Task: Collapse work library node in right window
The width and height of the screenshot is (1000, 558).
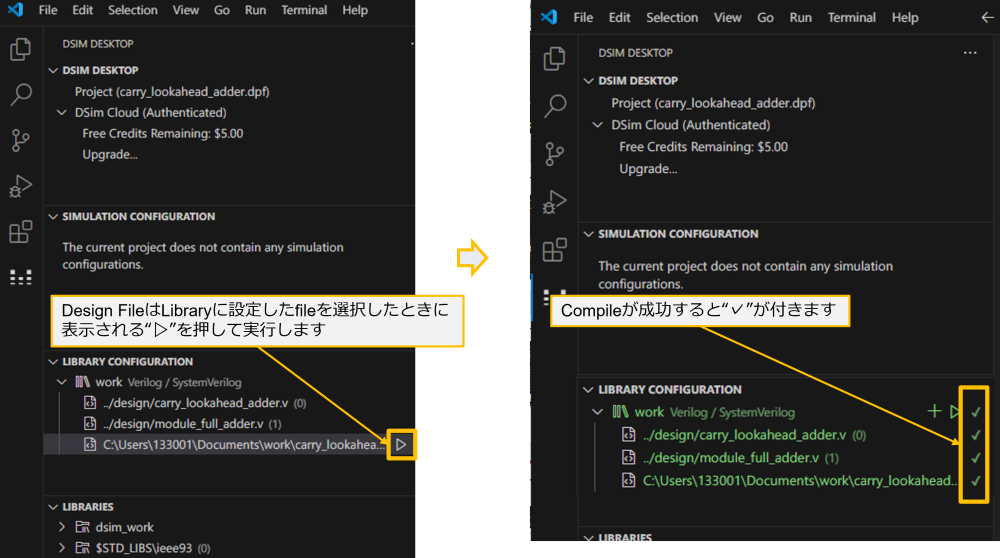Action: click(598, 412)
